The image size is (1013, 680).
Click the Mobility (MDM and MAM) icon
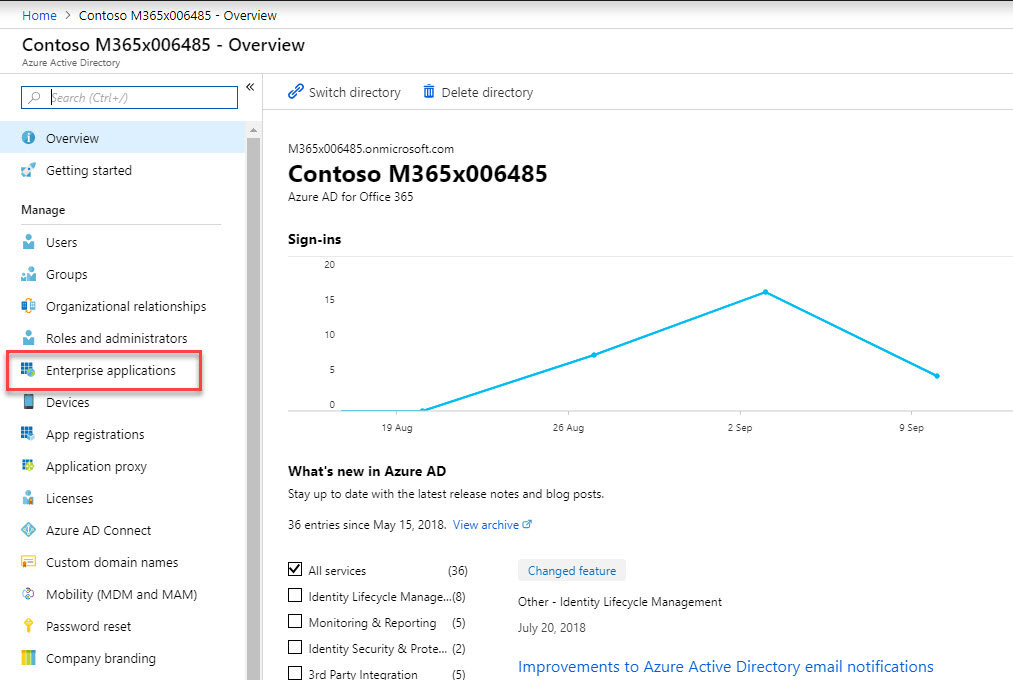coord(28,594)
